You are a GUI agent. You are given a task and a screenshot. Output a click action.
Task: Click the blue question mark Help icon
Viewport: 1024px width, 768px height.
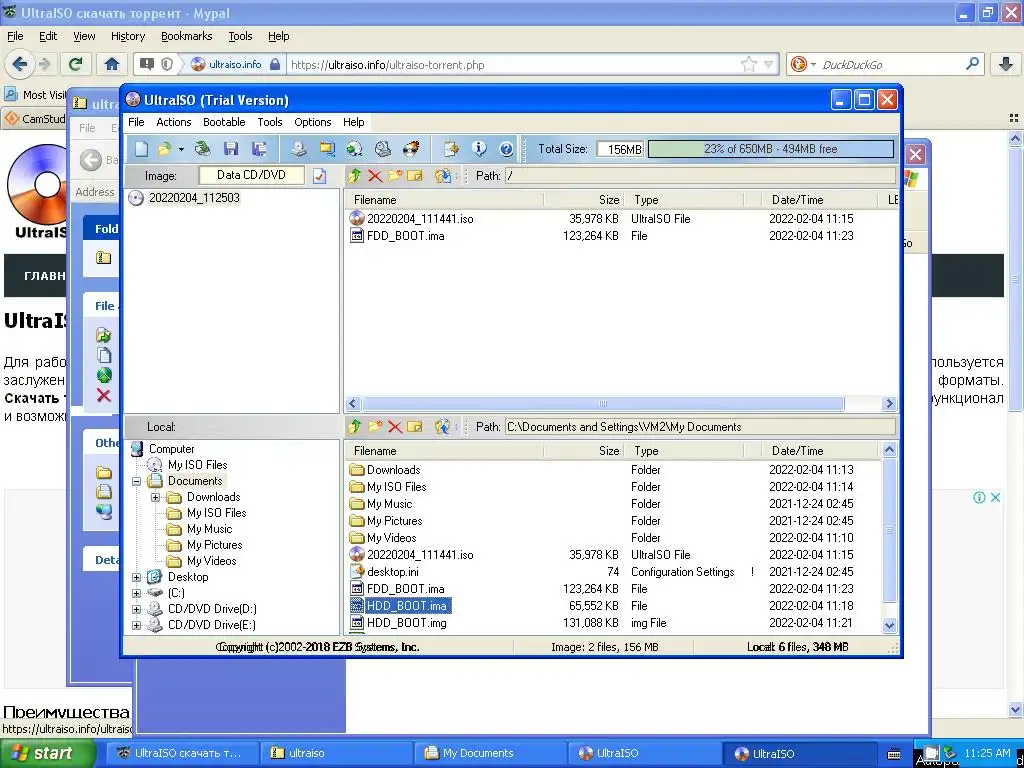pos(506,149)
